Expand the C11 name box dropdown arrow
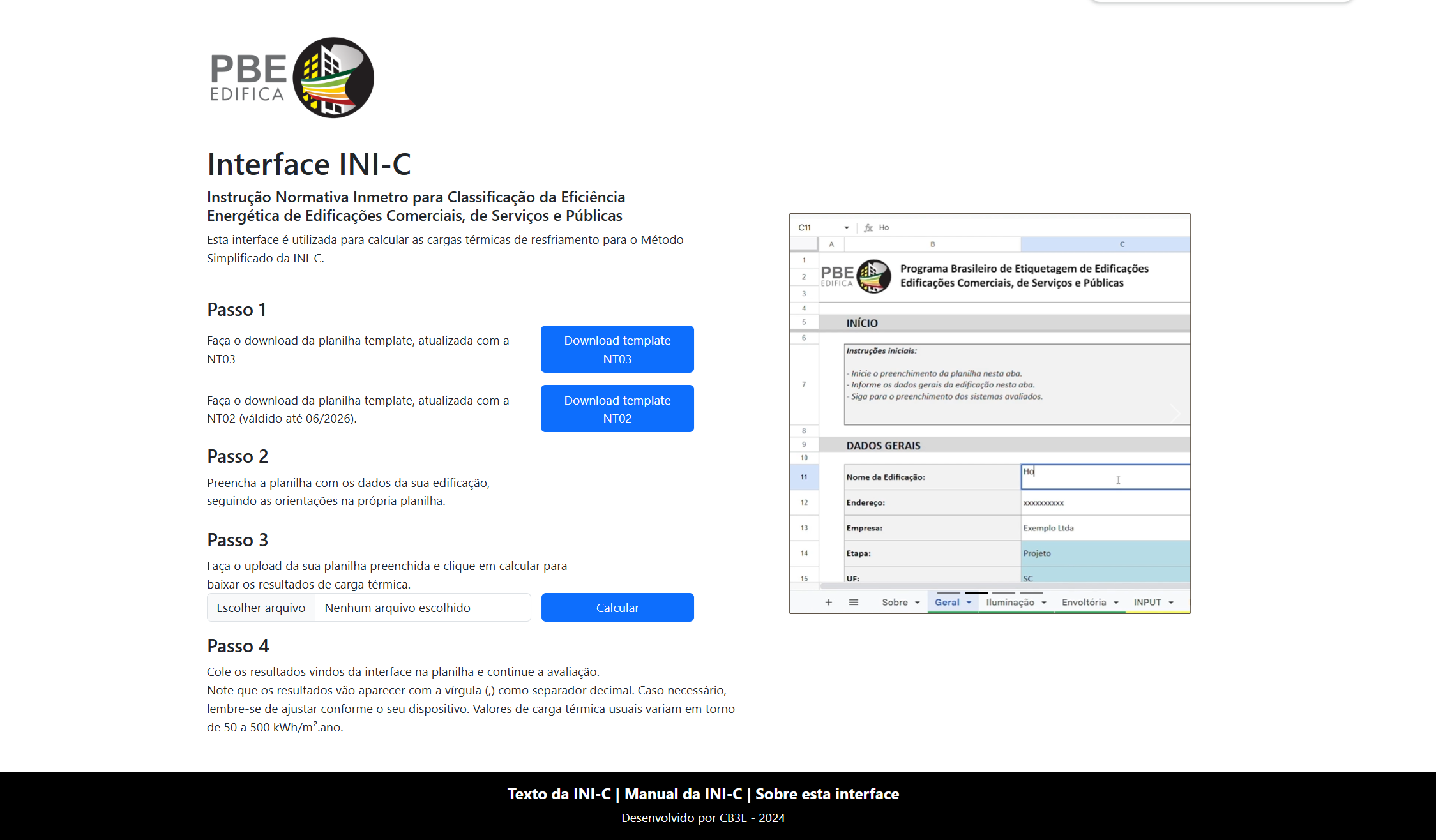 point(846,228)
